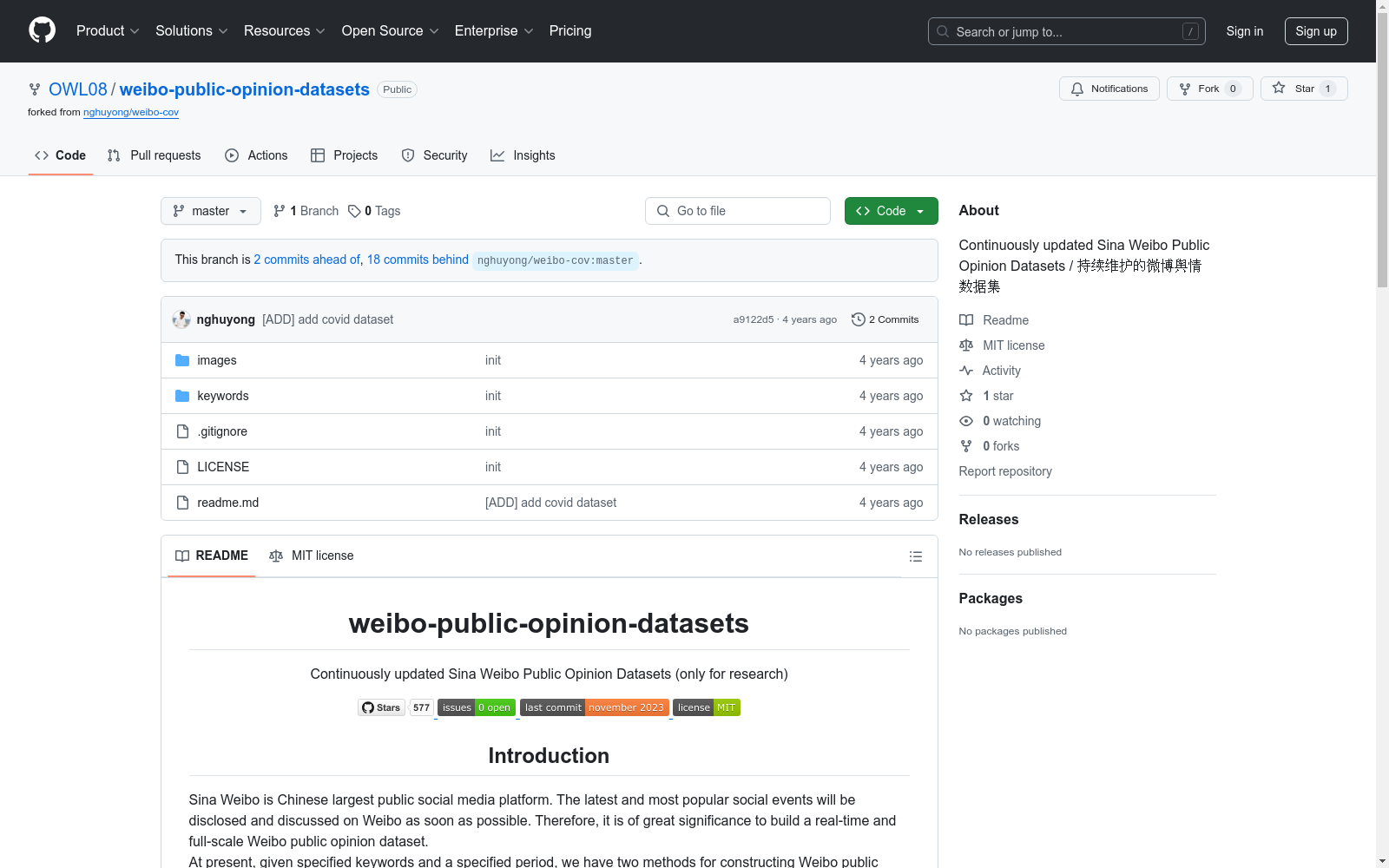The height and width of the screenshot is (868, 1389).
Task: Click the Sign up button
Action: pos(1316,31)
